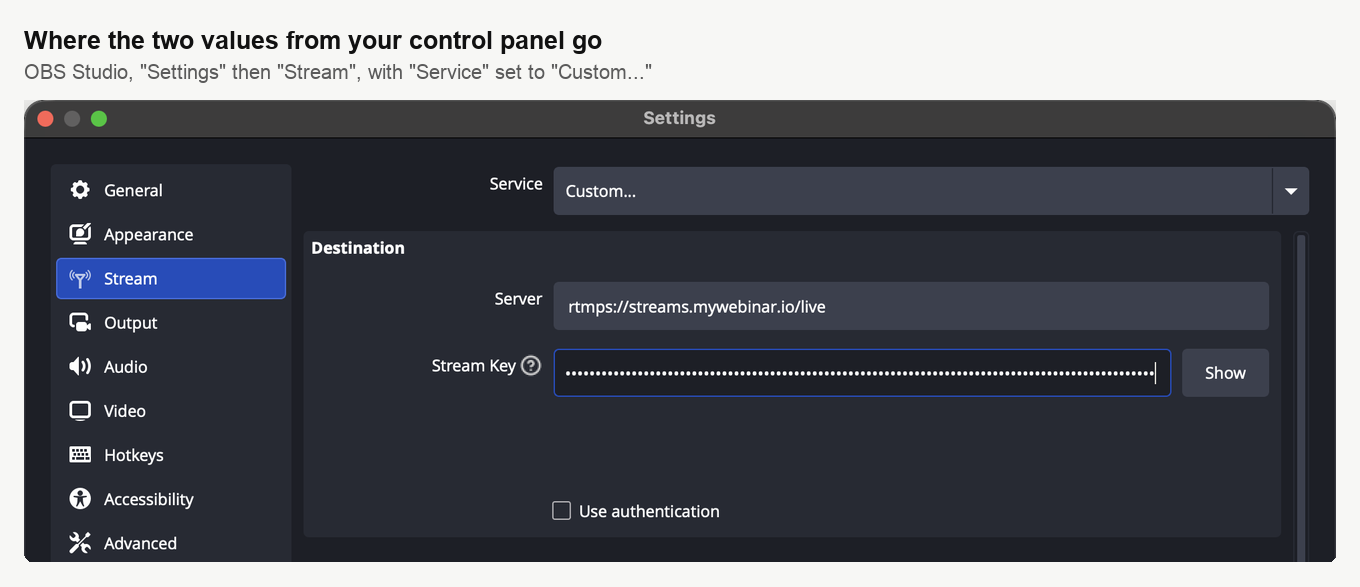Enable the Use authentication checkbox
This screenshot has width=1360, height=587.
[561, 511]
